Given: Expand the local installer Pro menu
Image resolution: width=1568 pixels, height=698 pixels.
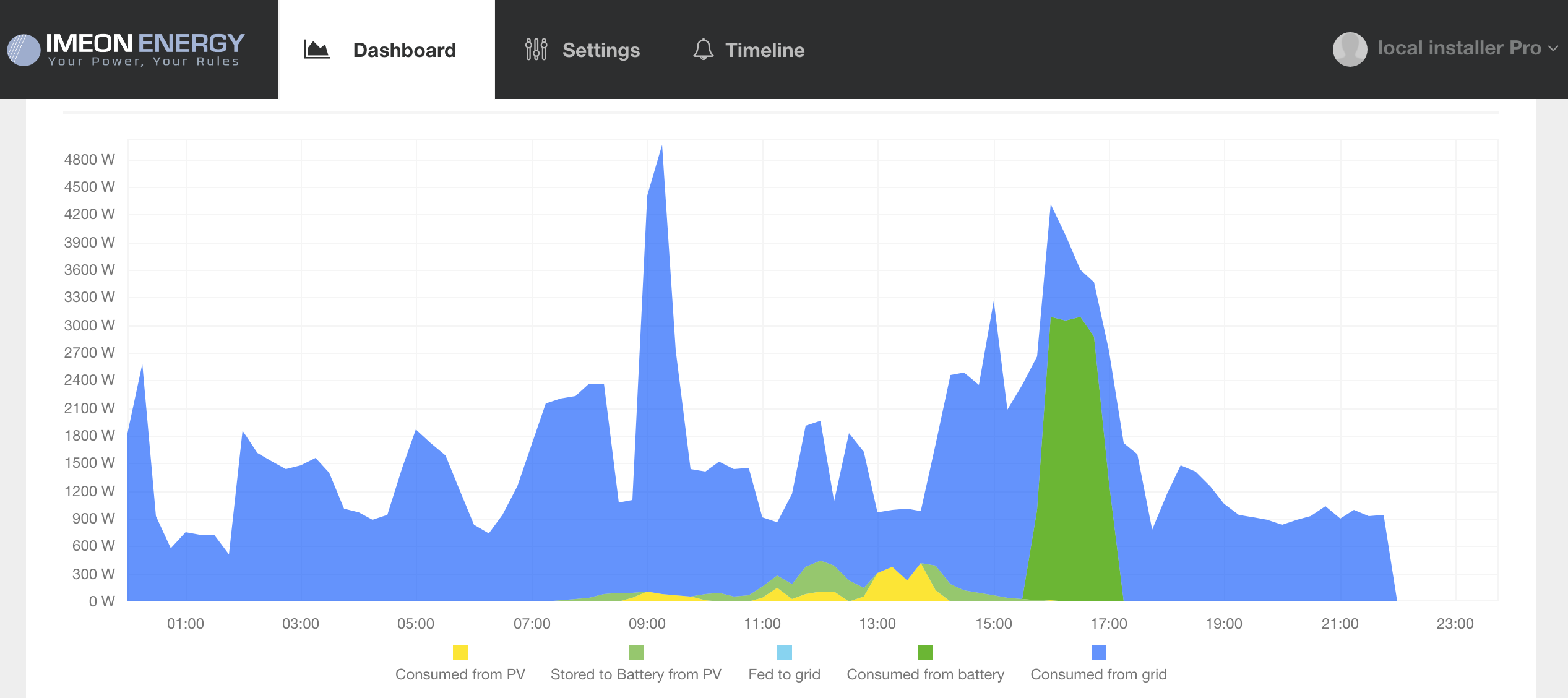Looking at the screenshot, I should pos(1458,48).
